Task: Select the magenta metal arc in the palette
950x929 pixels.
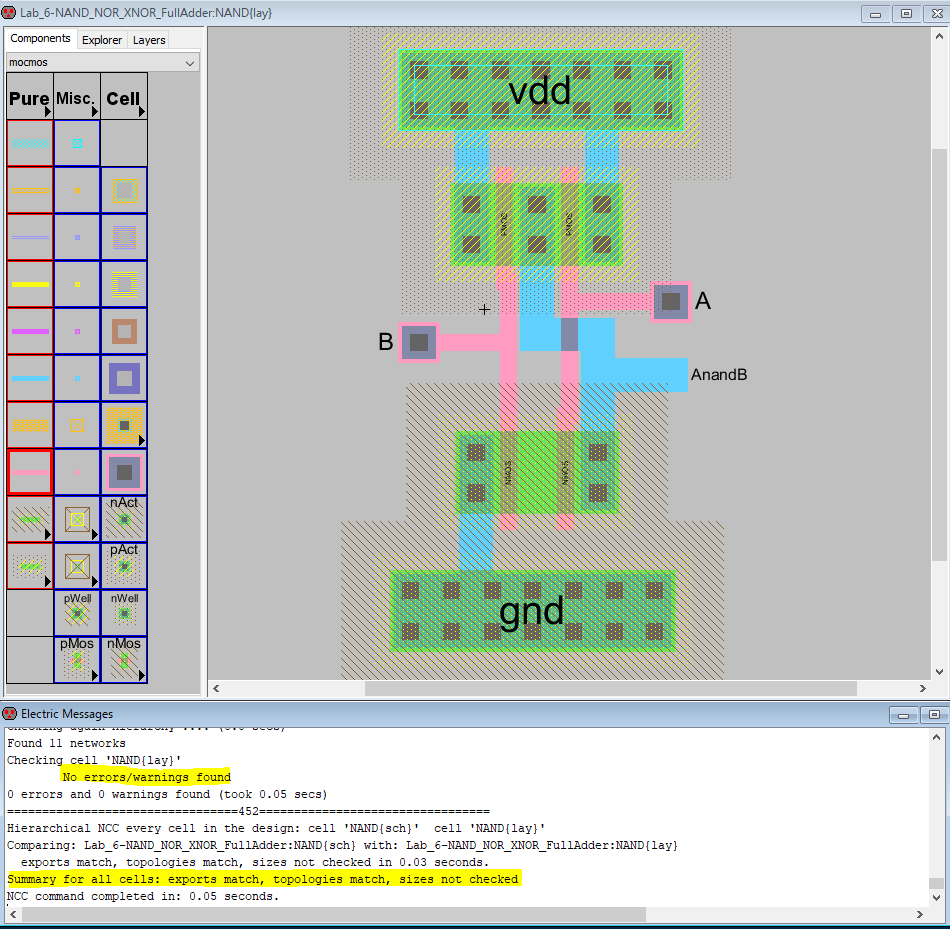Action: [x=30, y=331]
